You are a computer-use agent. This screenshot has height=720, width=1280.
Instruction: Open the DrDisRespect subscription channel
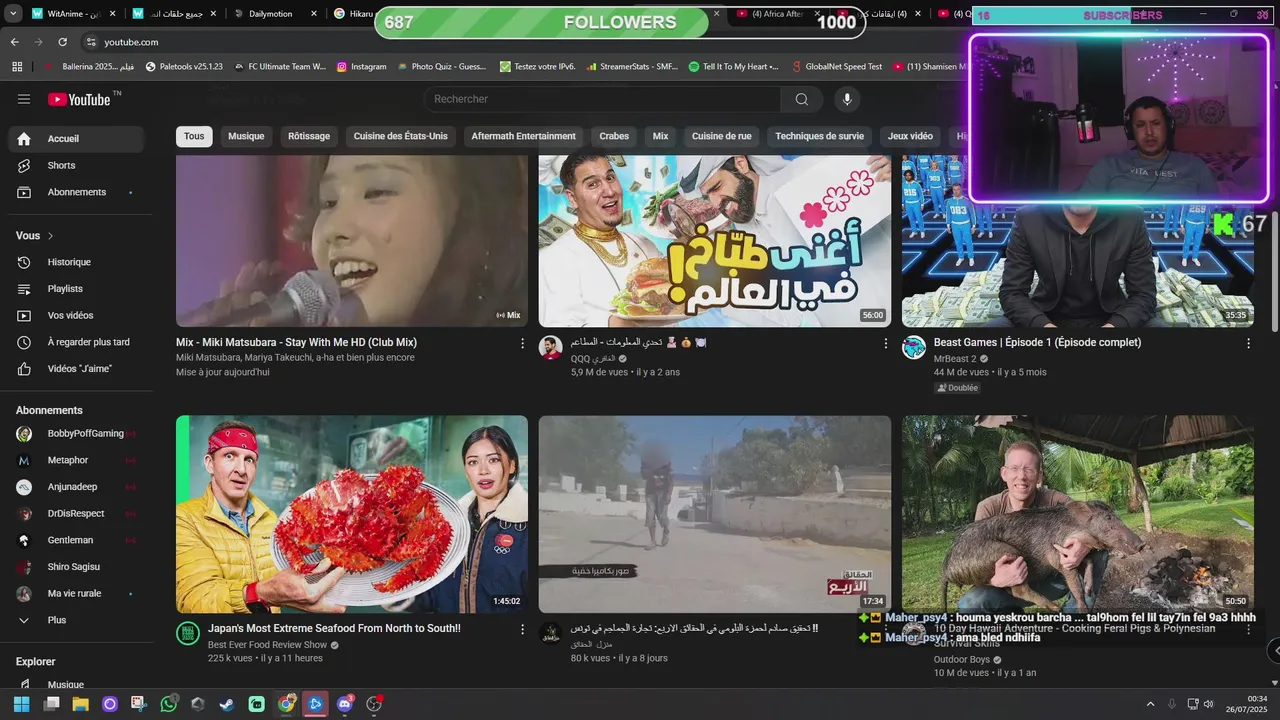76,514
